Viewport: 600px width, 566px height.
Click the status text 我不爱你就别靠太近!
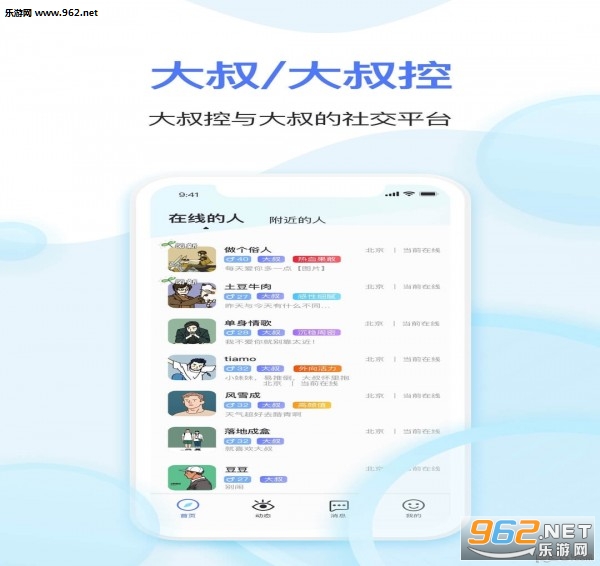[270, 341]
